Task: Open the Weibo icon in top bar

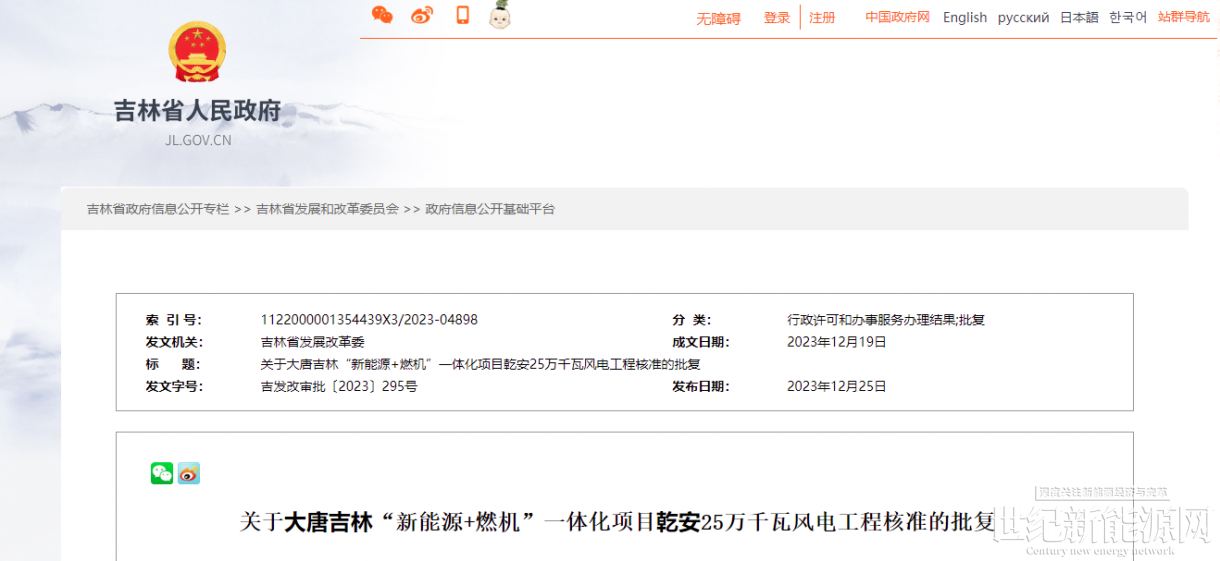Action: [422, 15]
